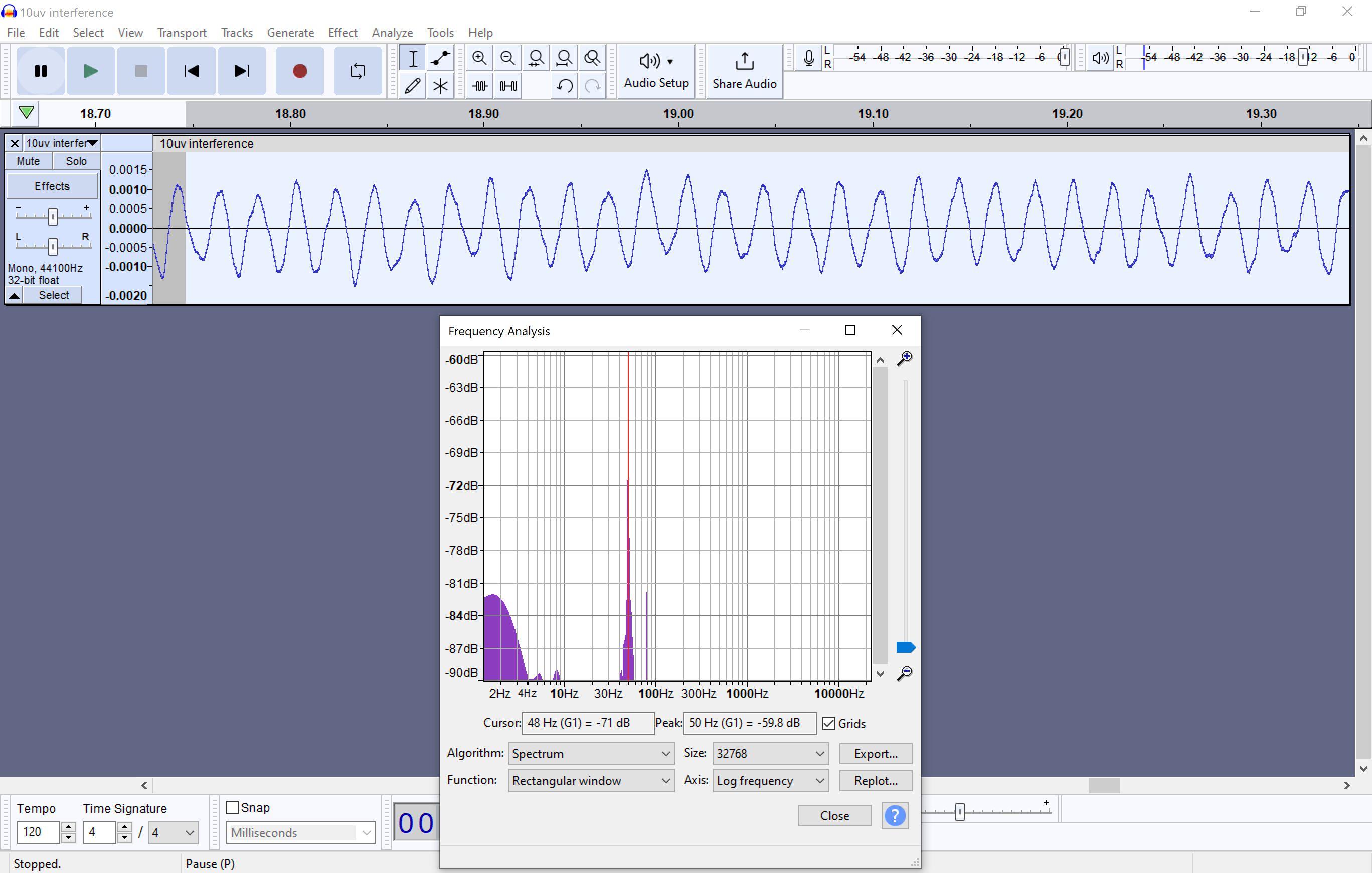
Task: Click Silence audio selection icon
Action: pyautogui.click(x=507, y=86)
